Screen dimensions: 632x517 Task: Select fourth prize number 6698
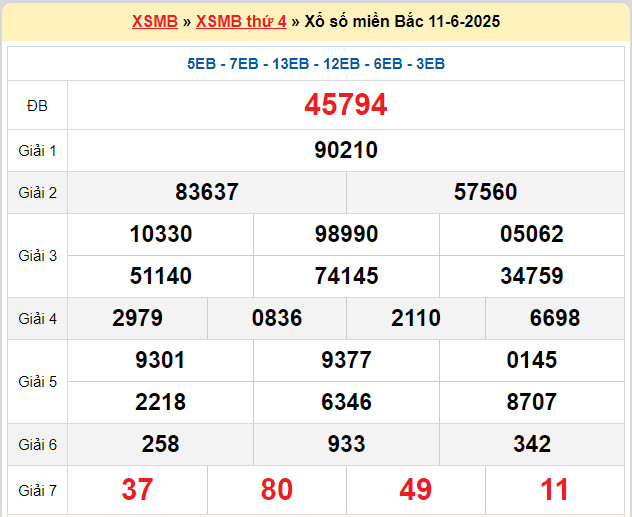tap(555, 318)
